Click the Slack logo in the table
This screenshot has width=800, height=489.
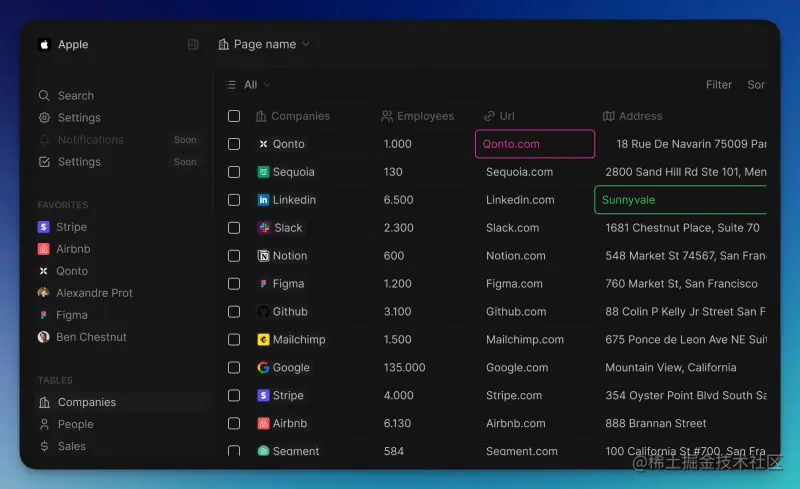(x=264, y=228)
